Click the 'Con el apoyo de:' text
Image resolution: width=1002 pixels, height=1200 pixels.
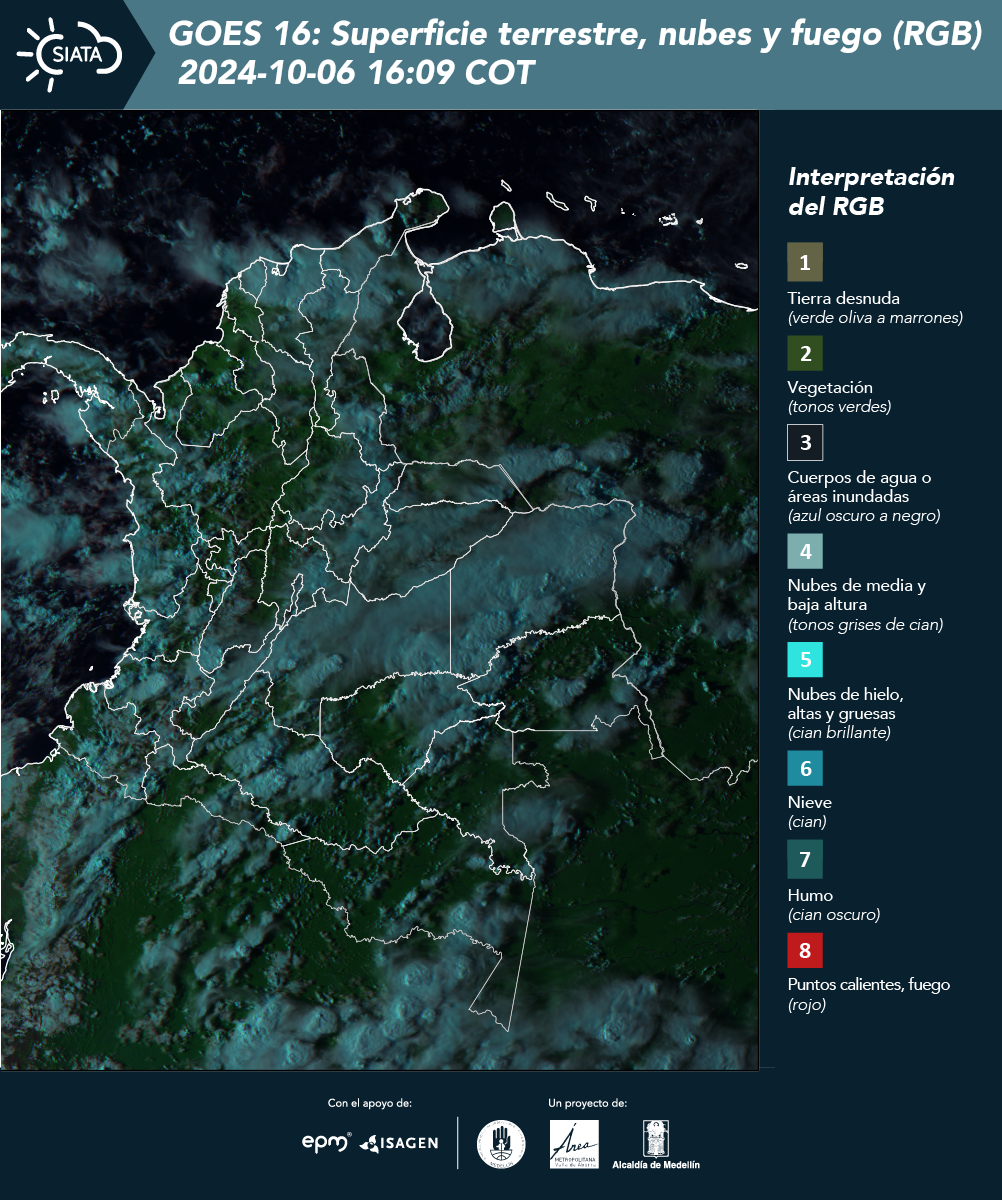370,1103
